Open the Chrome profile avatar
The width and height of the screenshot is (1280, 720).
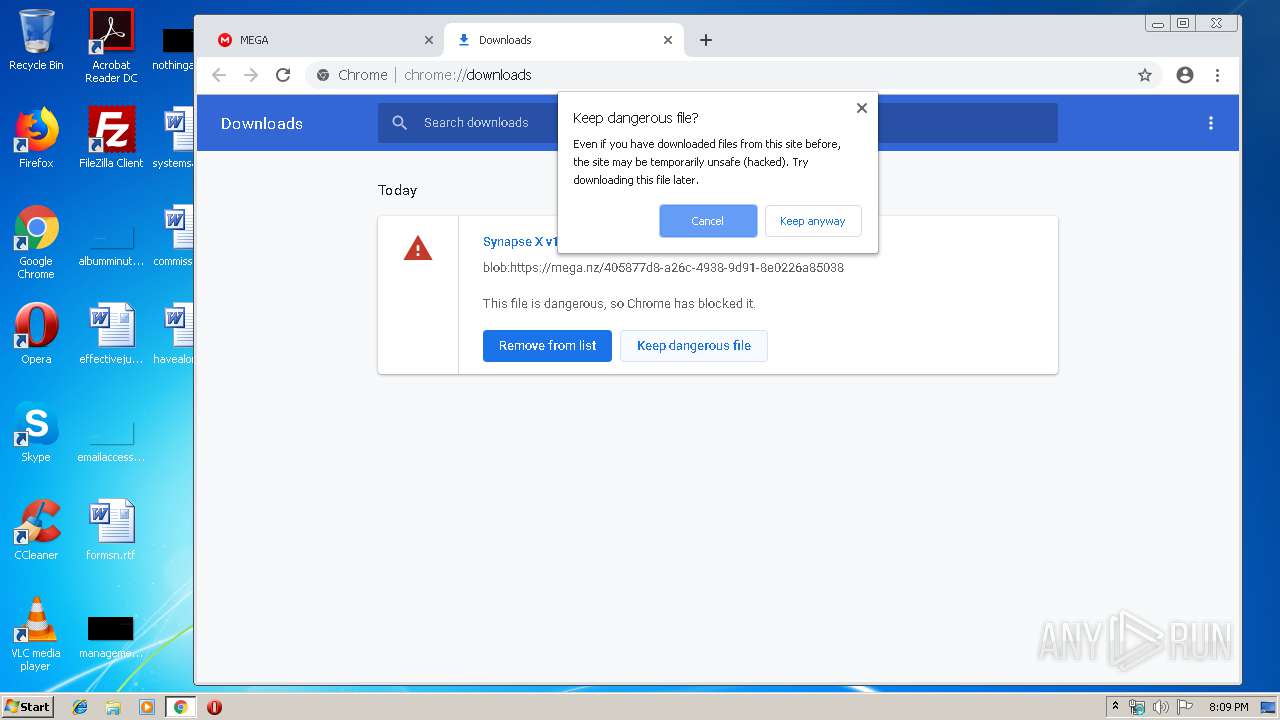(x=1185, y=75)
